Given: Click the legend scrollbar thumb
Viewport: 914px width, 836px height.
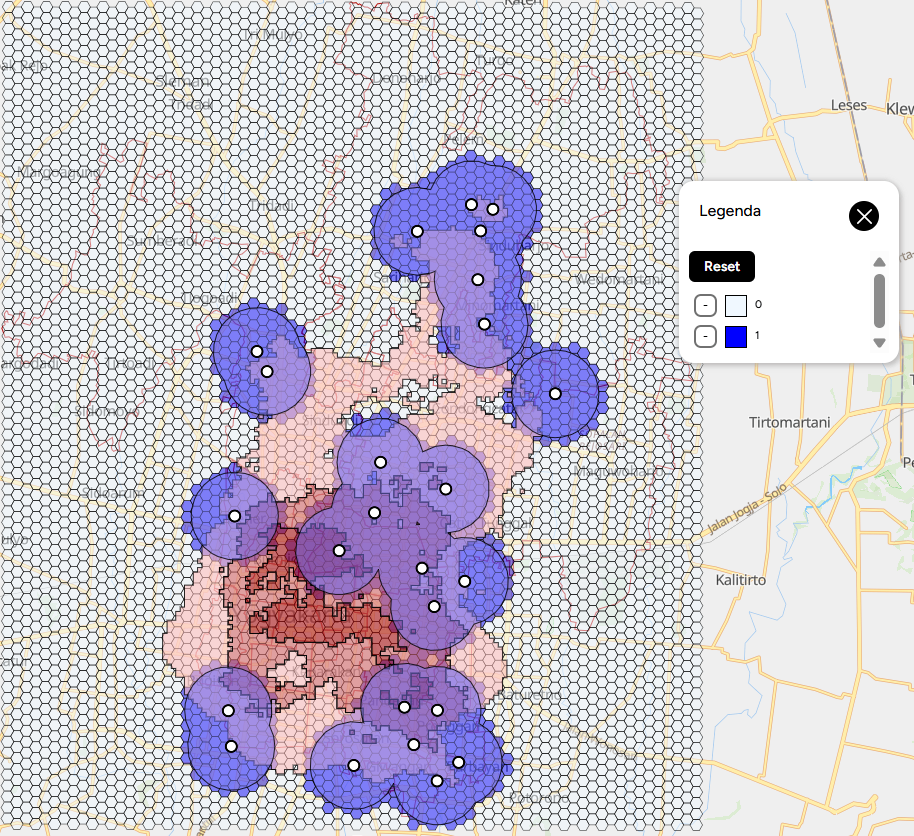Looking at the screenshot, I should click(x=880, y=301).
